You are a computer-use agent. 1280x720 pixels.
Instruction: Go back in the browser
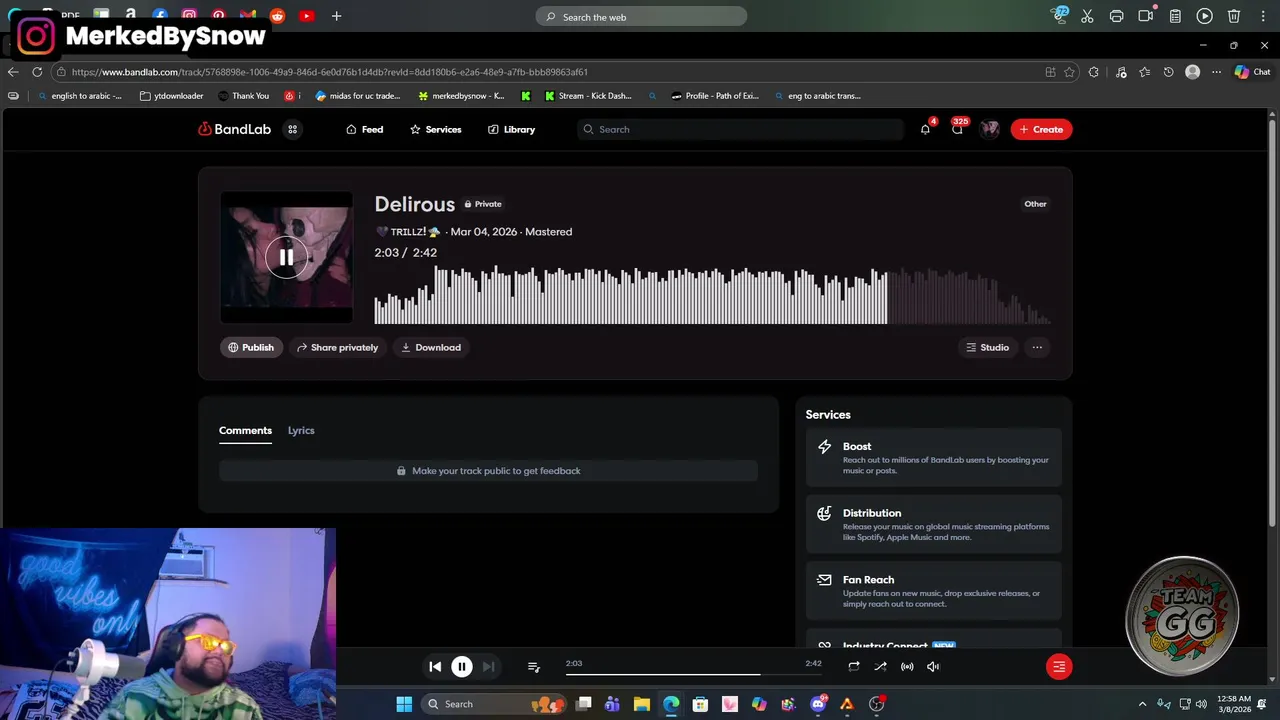[x=13, y=72]
